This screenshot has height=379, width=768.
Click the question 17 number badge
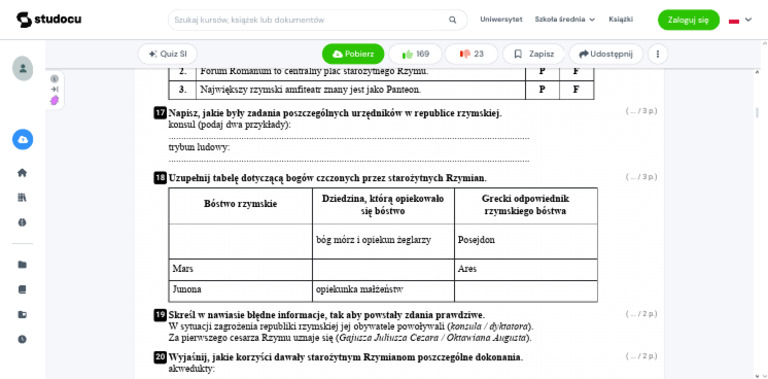160,114
